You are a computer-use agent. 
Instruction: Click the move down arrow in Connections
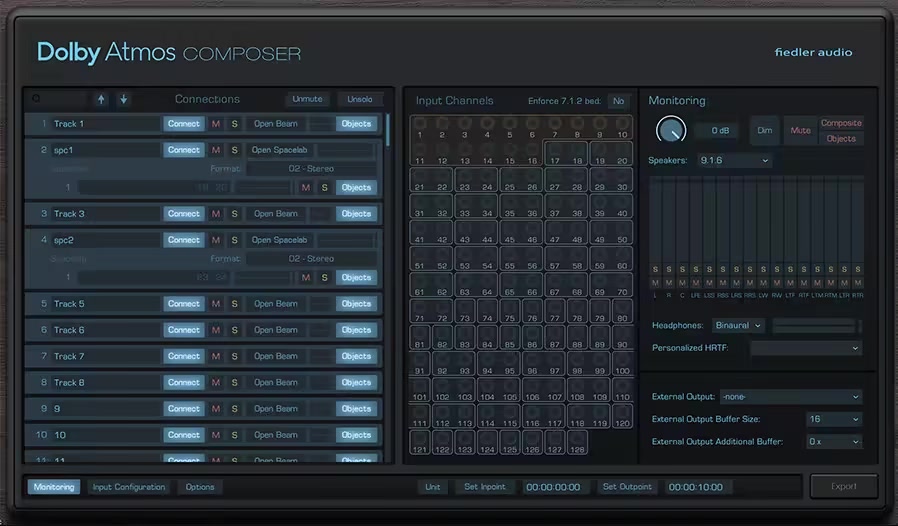(x=123, y=99)
